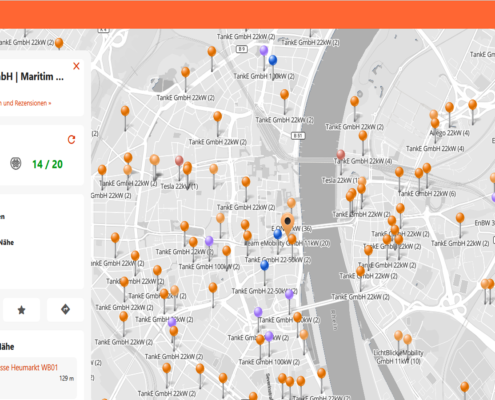Image resolution: width=495 pixels, height=400 pixels.
Task: Click the '14 / 20' availability count
Action: [47, 164]
